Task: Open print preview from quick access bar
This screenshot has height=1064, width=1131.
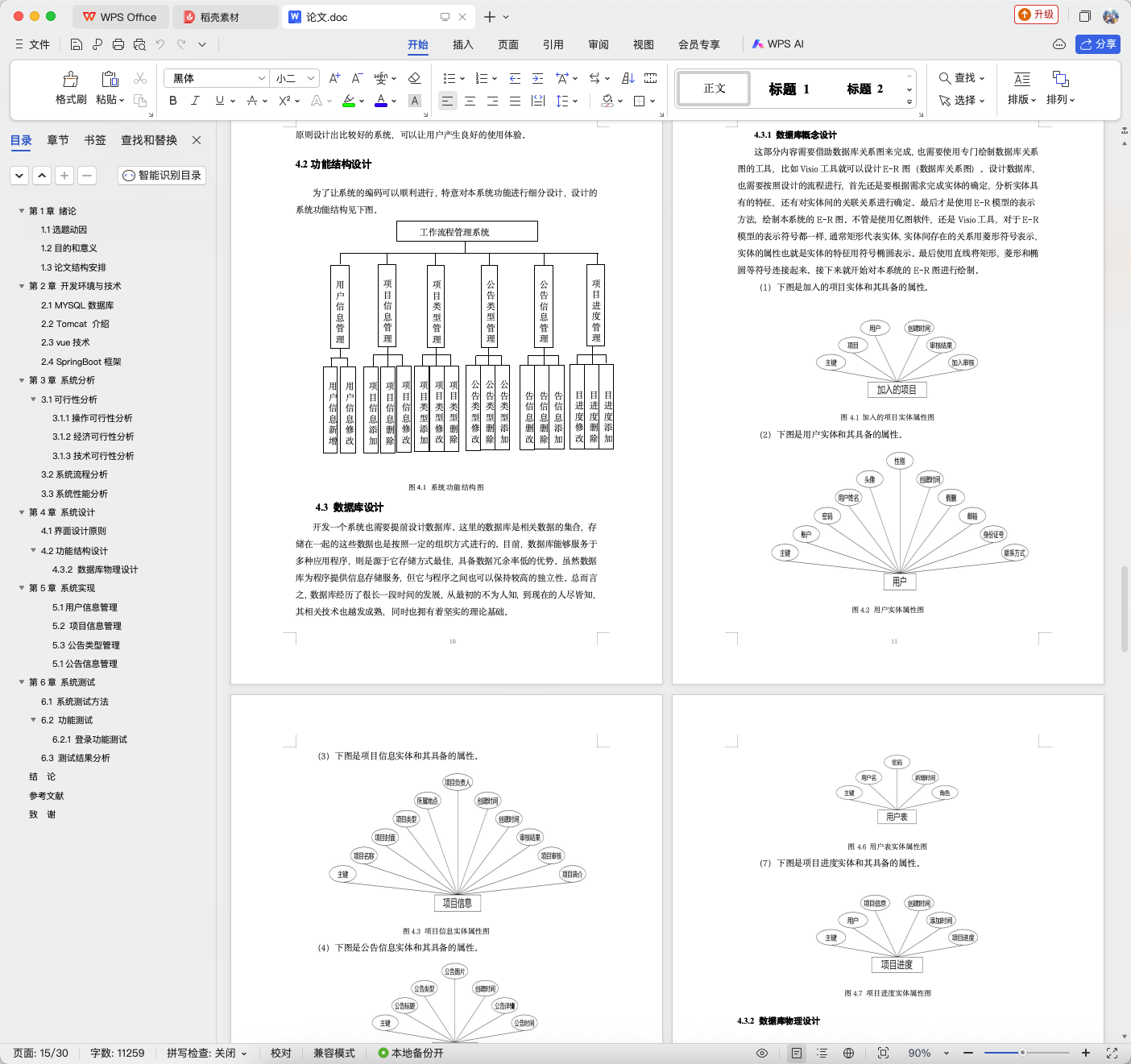Action: [139, 44]
